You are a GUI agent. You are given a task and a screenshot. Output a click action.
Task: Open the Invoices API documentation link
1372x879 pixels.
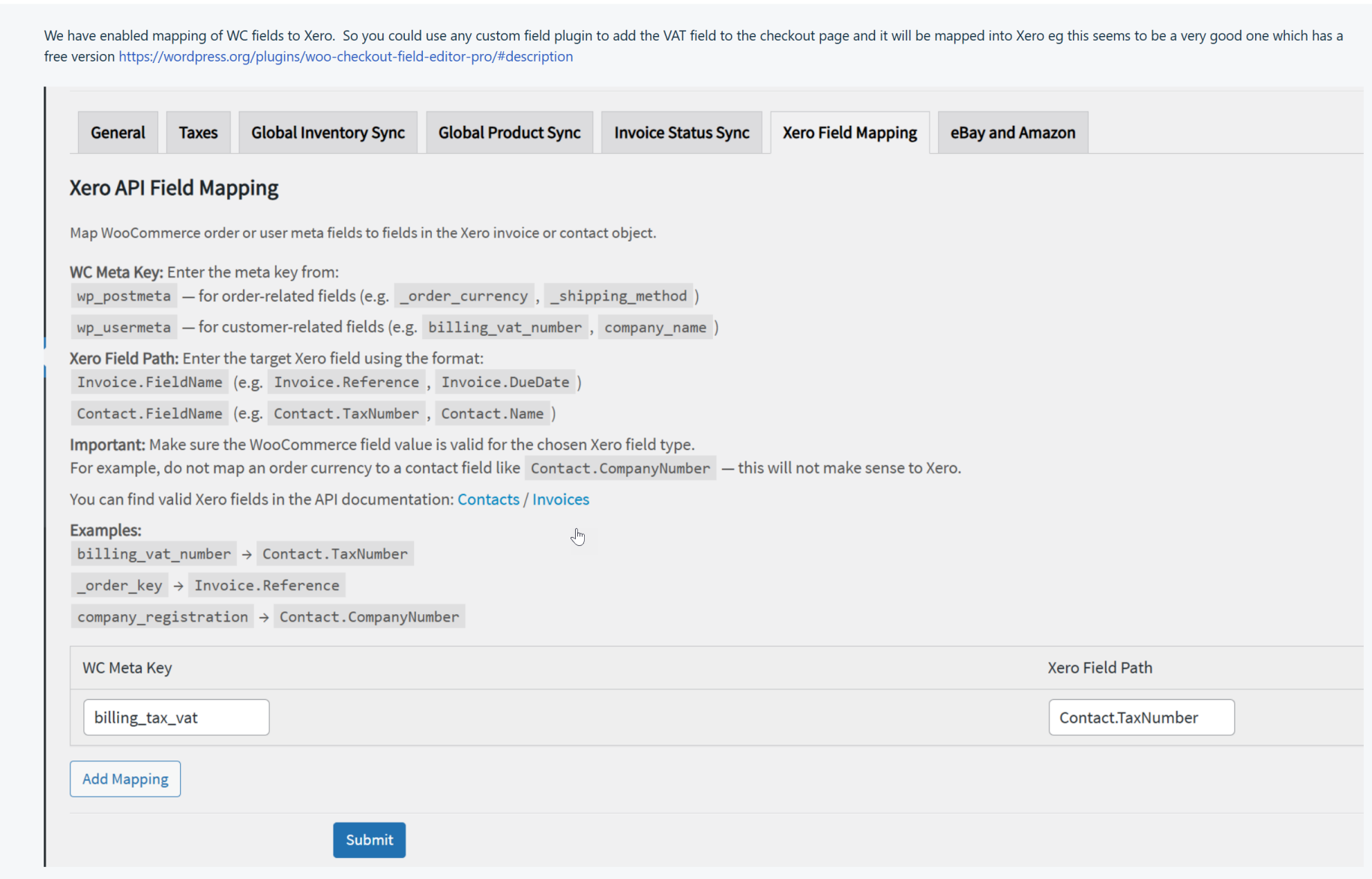click(x=561, y=499)
